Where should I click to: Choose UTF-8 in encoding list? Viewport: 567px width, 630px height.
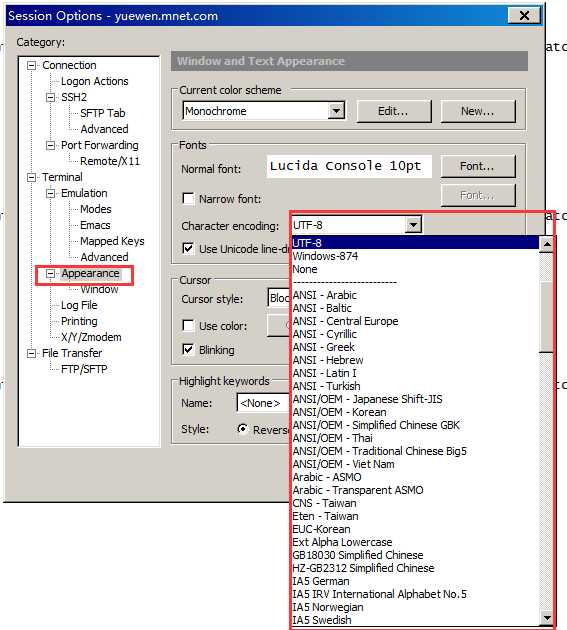pos(415,243)
